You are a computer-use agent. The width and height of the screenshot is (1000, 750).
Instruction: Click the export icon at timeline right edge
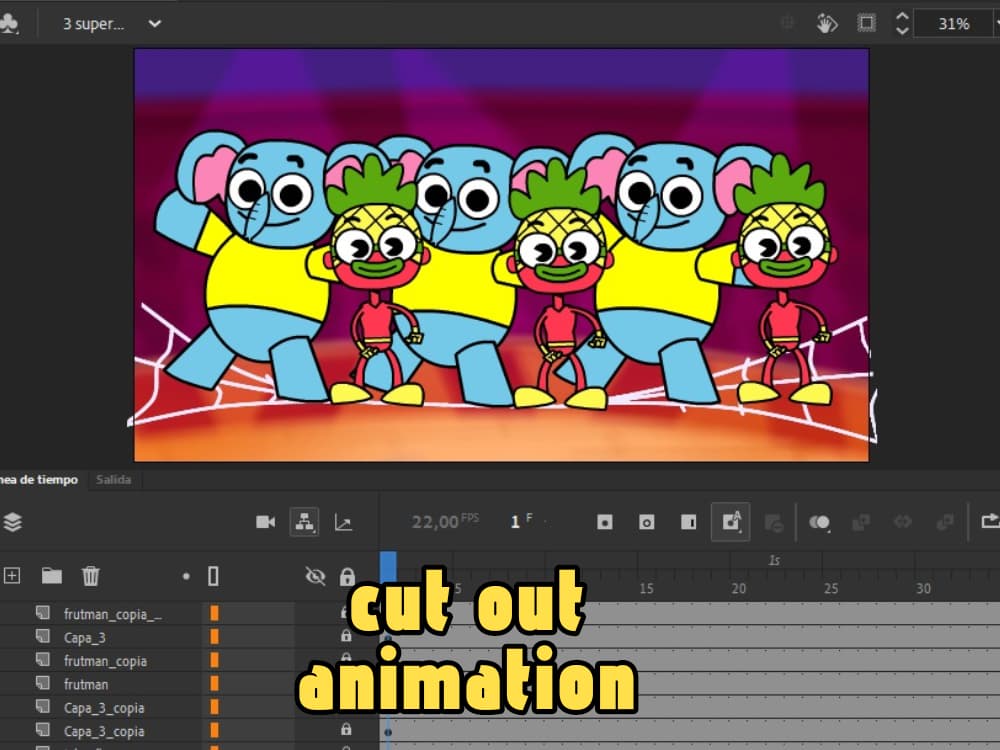tap(990, 522)
